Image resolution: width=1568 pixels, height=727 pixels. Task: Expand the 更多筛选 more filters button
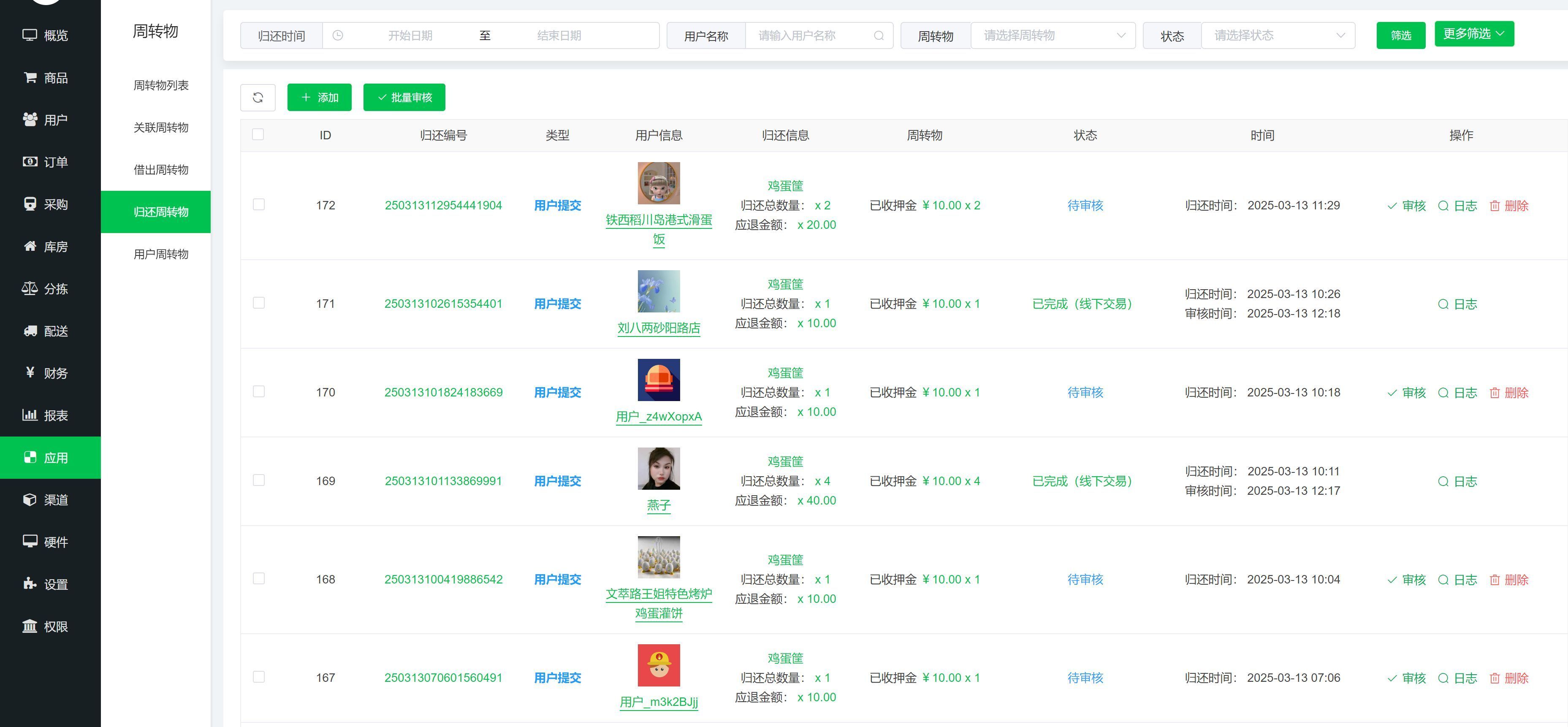tap(1474, 33)
